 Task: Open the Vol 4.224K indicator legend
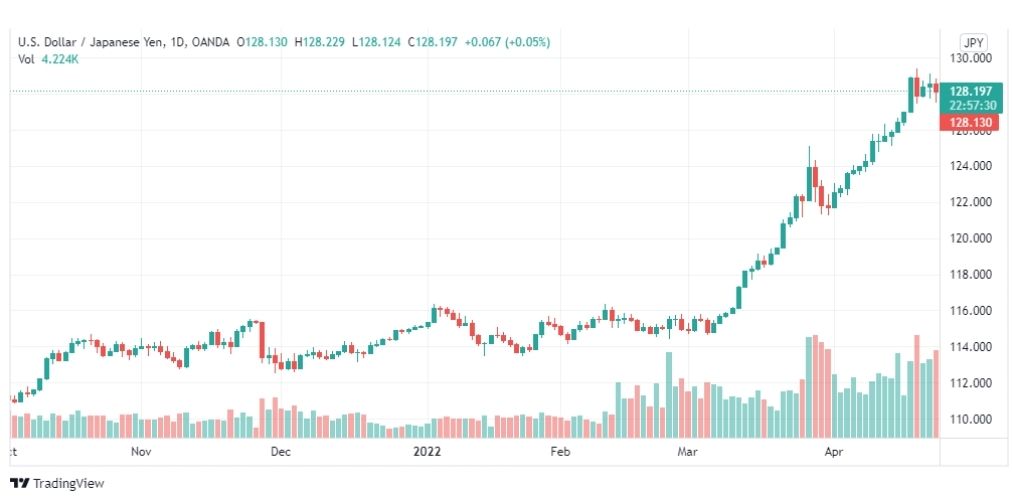48,59
